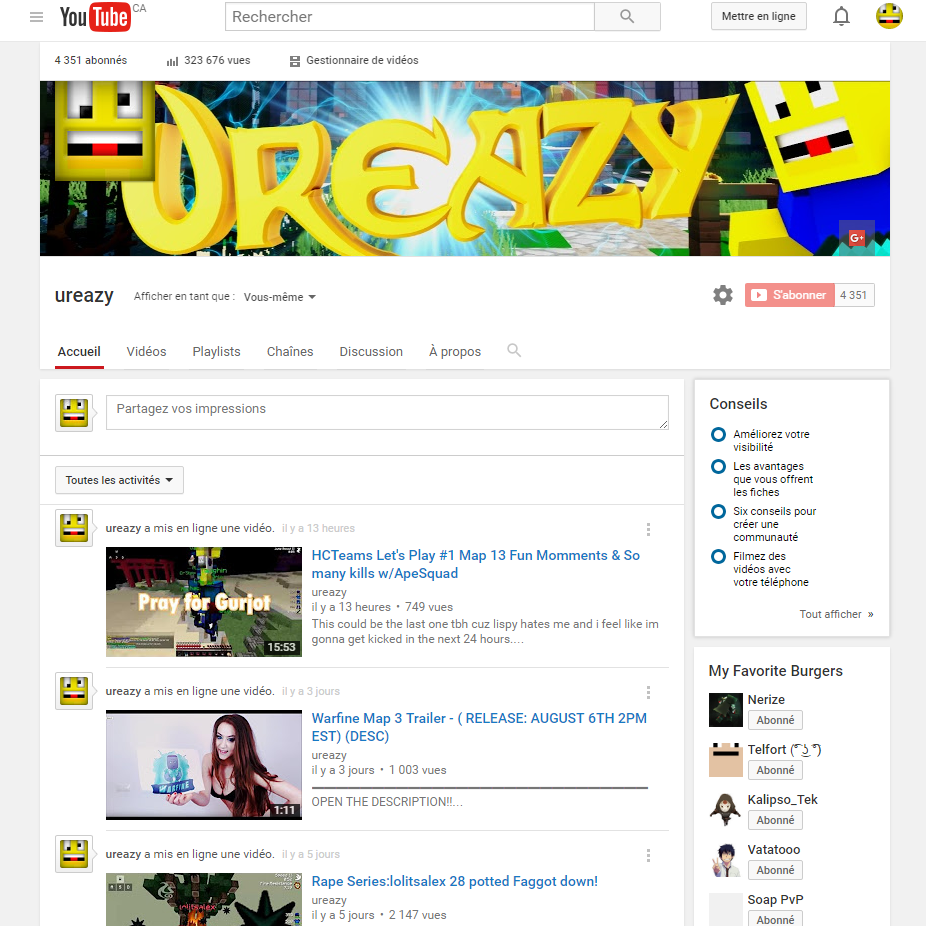Open Toutes les activités filter dropdown
The width and height of the screenshot is (926, 926).
[119, 480]
